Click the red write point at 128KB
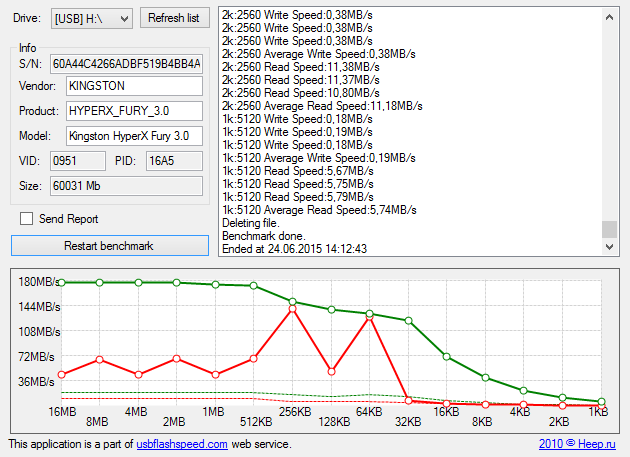 (331, 371)
